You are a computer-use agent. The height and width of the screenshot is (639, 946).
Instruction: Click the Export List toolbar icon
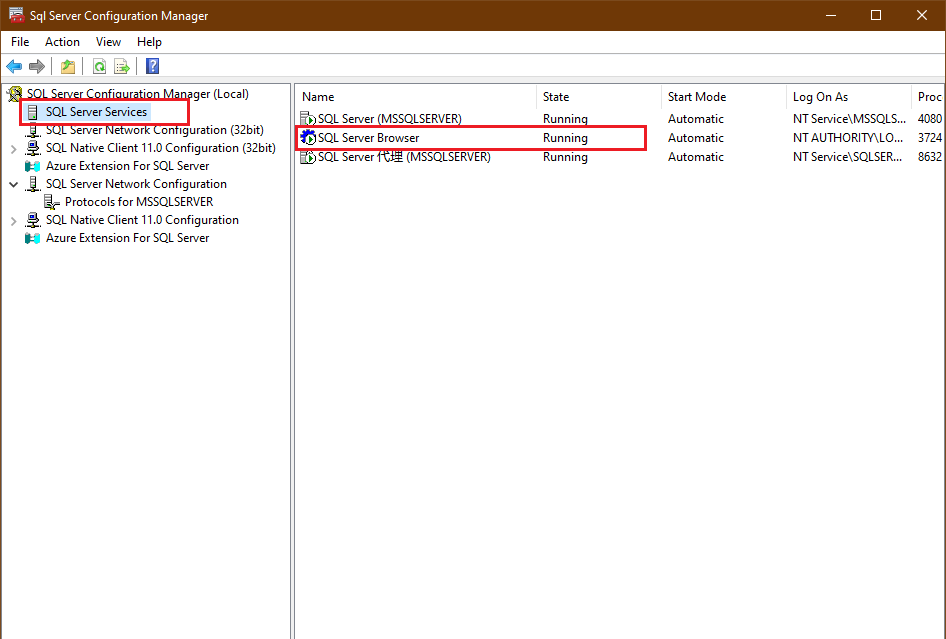coord(122,66)
